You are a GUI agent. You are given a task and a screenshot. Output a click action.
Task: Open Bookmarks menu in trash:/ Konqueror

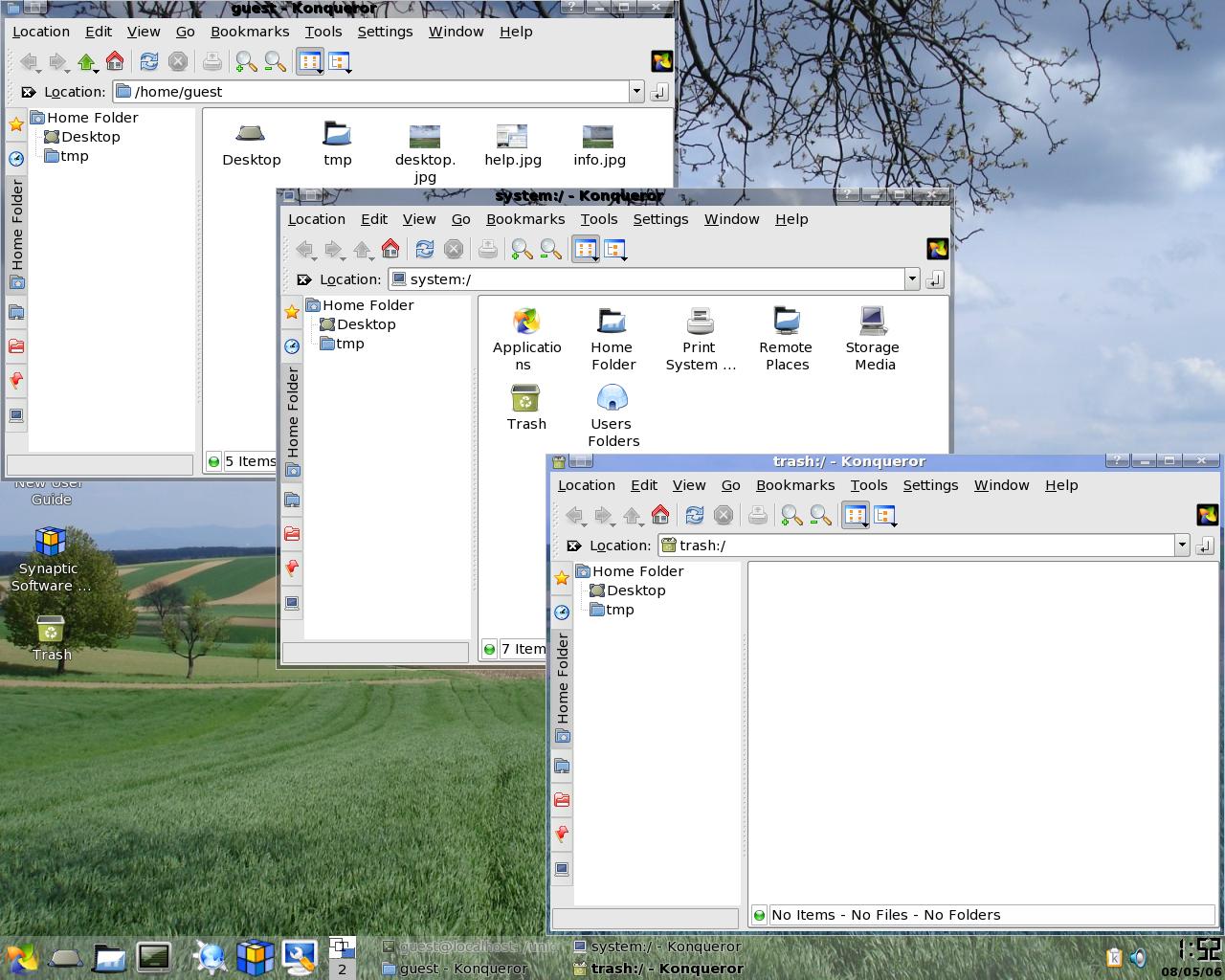coord(795,485)
